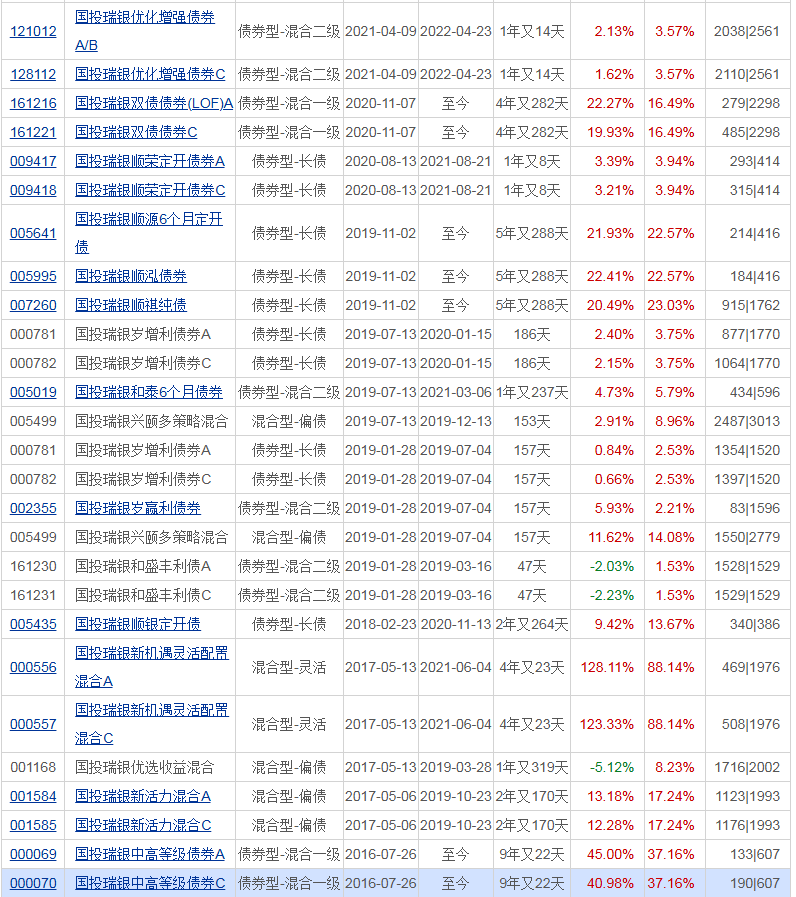Select the ranking cell 2038|2561
Image resolution: width=796 pixels, height=897 pixels.
pyautogui.click(x=747, y=31)
